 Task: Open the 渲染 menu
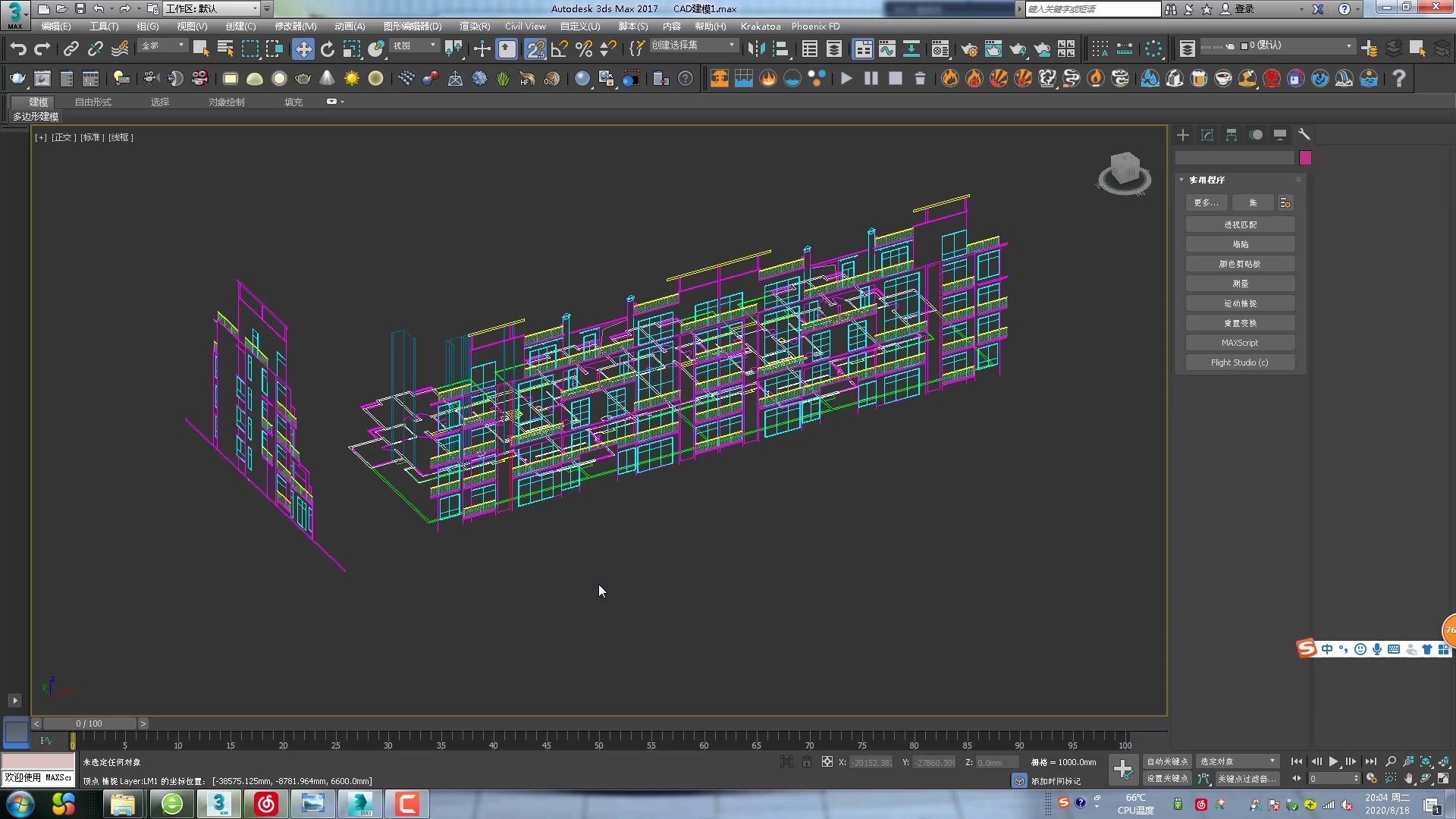tap(474, 26)
